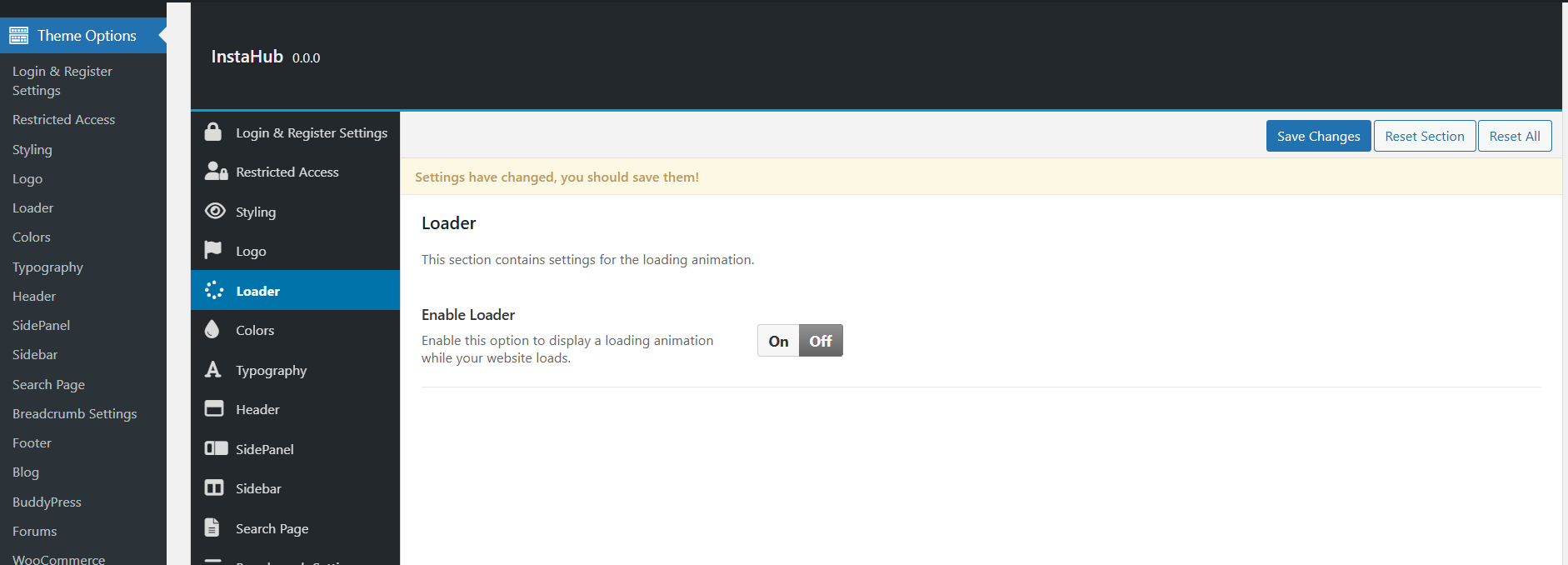The image size is (1568, 565).
Task: Click the Typography letter A icon
Action: click(213, 369)
